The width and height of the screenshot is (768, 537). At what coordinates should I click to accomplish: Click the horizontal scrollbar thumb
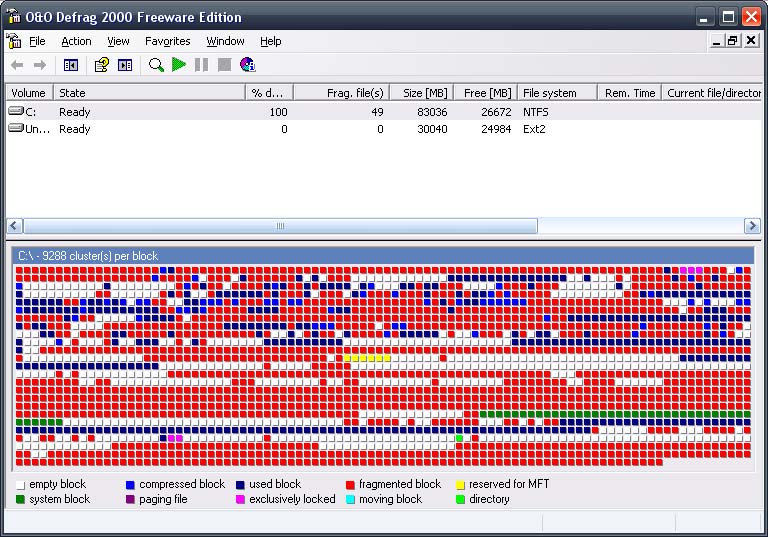click(x=280, y=226)
